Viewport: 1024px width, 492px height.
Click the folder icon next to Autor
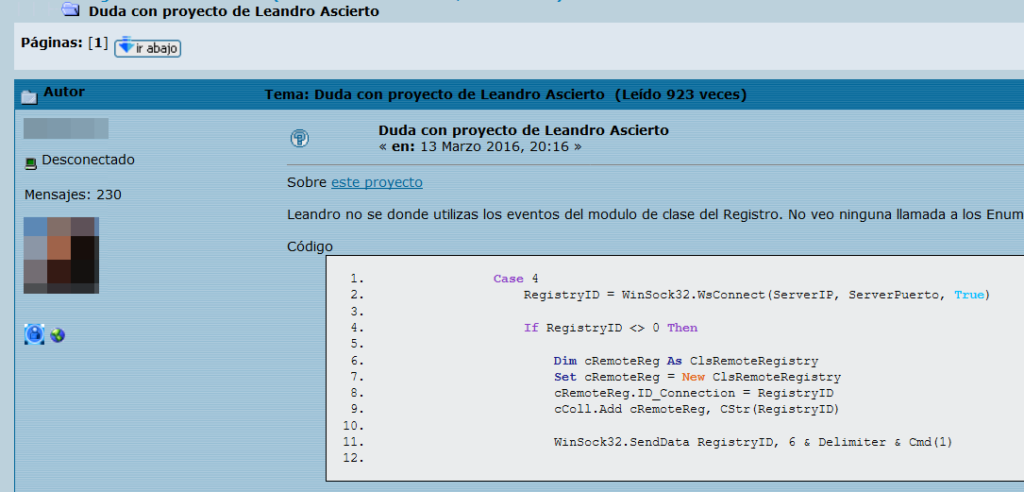click(x=29, y=95)
